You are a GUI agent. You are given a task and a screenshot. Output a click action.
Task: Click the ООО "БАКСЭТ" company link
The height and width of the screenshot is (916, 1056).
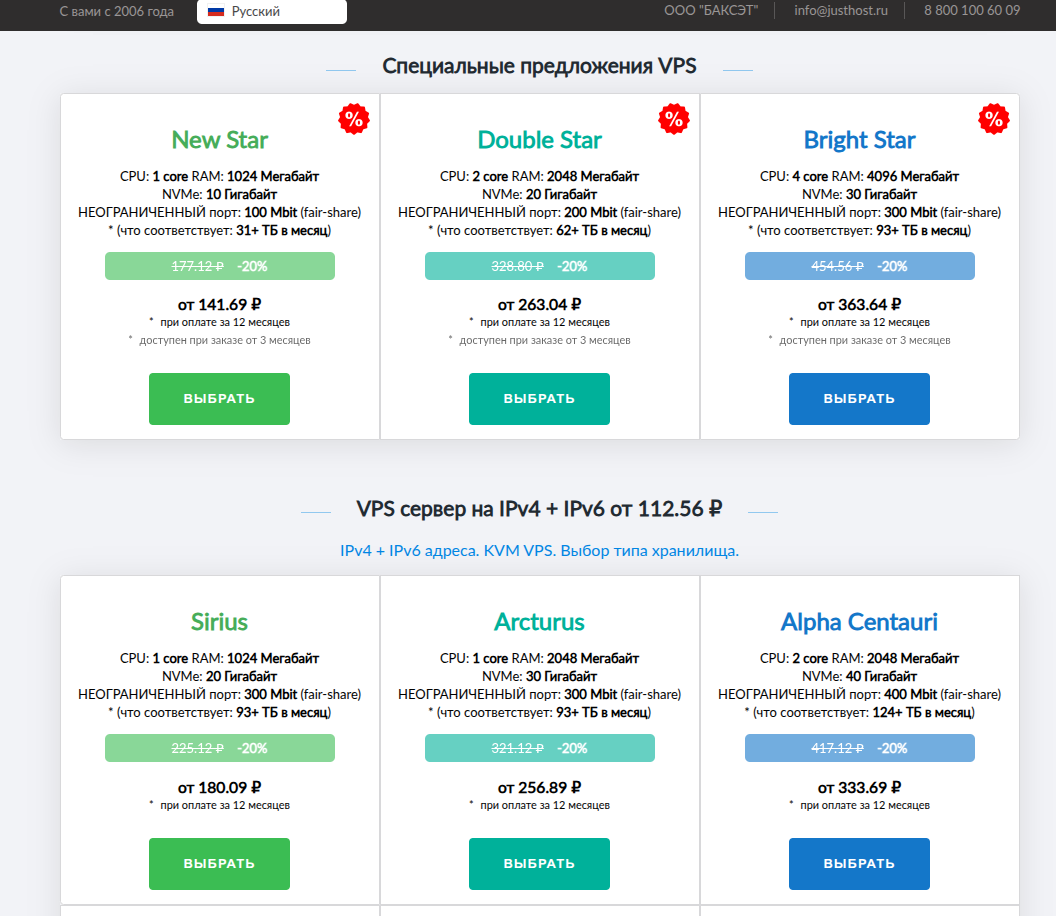pyautogui.click(x=711, y=11)
